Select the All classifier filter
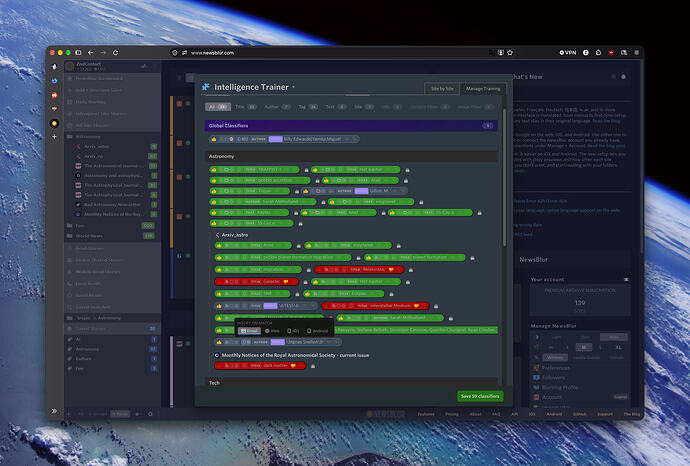 pyautogui.click(x=218, y=107)
